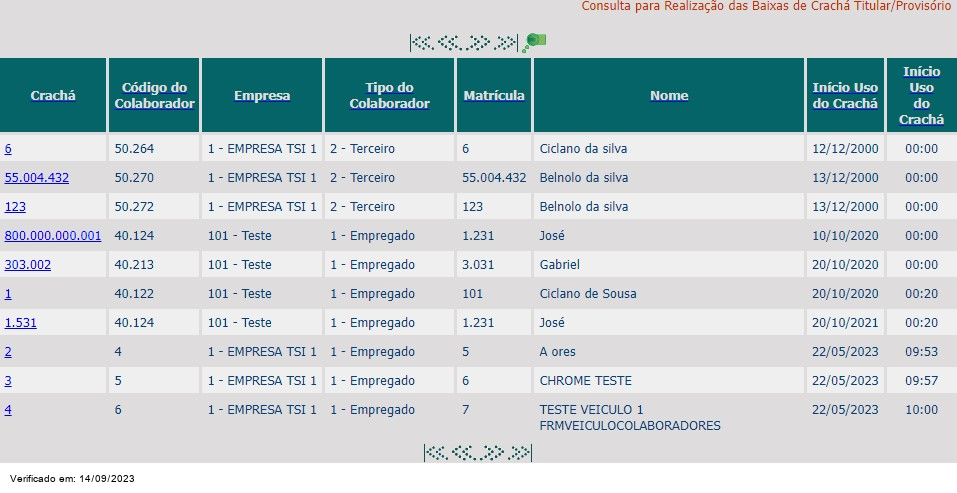Open crachá 800.000.000.001 link
957x493 pixels.
click(x=53, y=236)
